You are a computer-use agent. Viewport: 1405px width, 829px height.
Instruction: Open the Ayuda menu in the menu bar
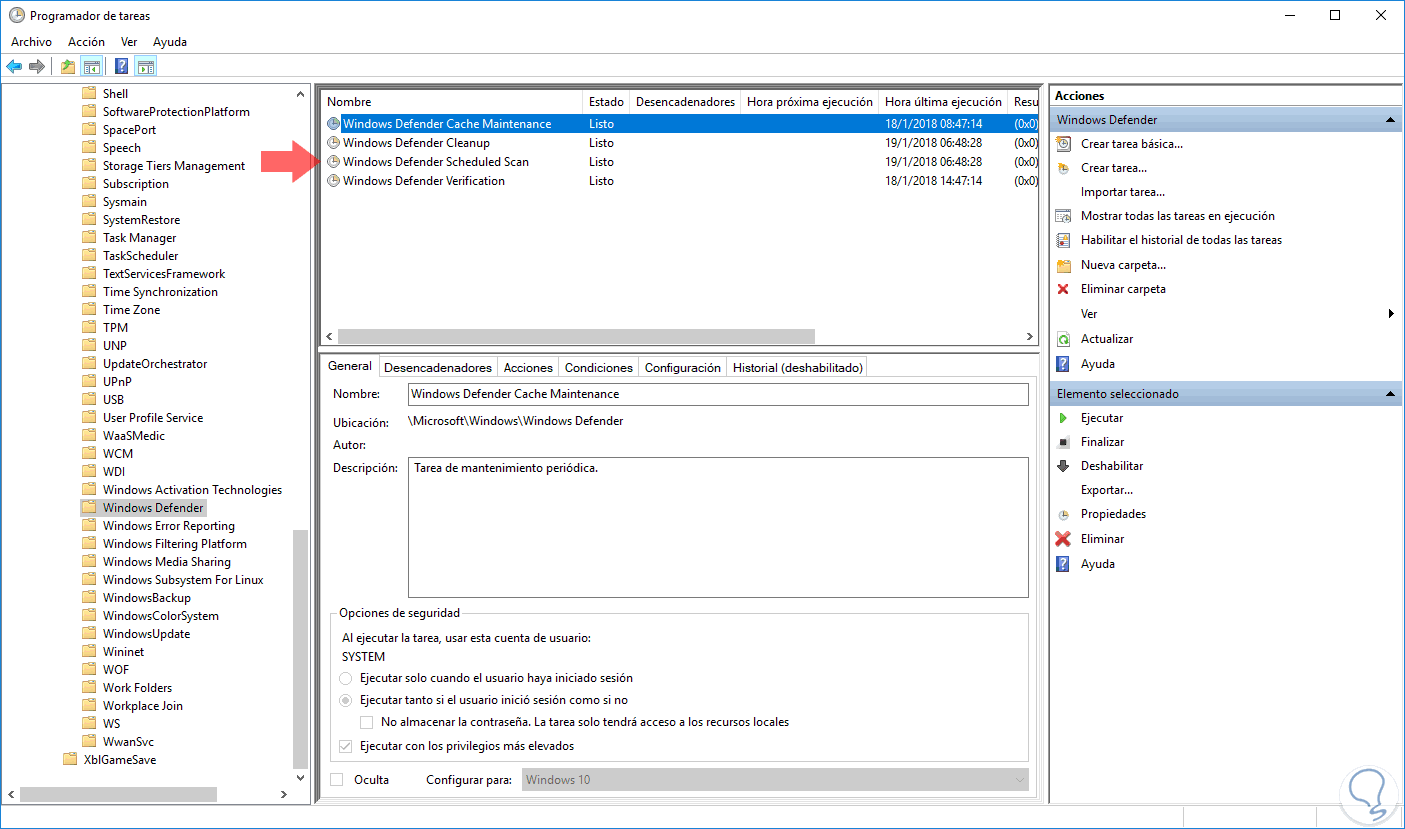coord(170,42)
